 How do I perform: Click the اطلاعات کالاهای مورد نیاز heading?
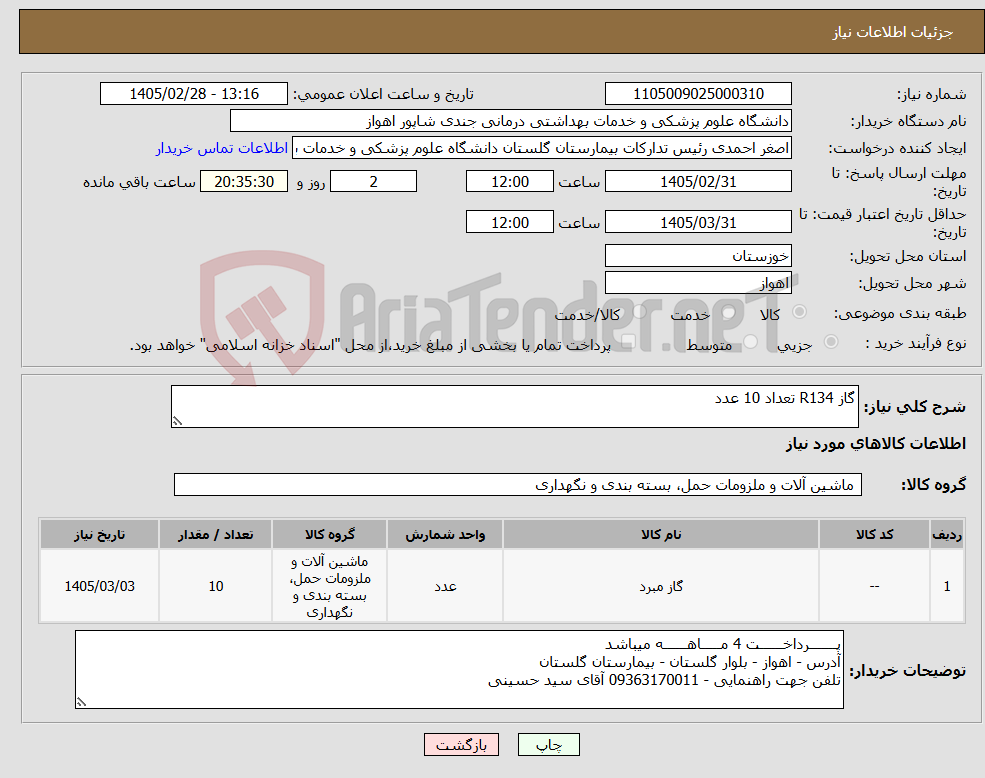coord(876,444)
